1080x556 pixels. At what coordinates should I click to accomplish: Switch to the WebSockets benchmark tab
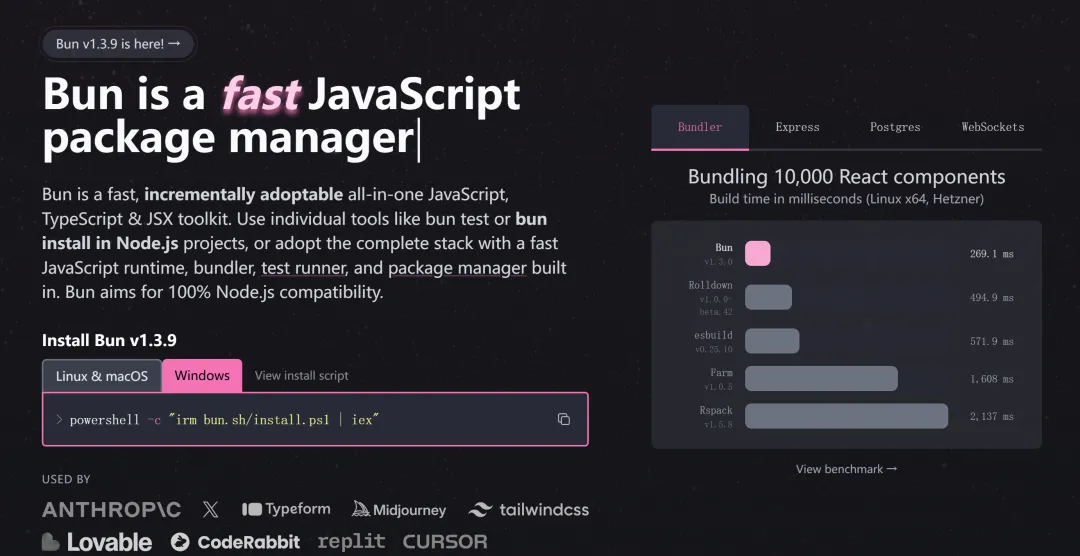pyautogui.click(x=993, y=127)
